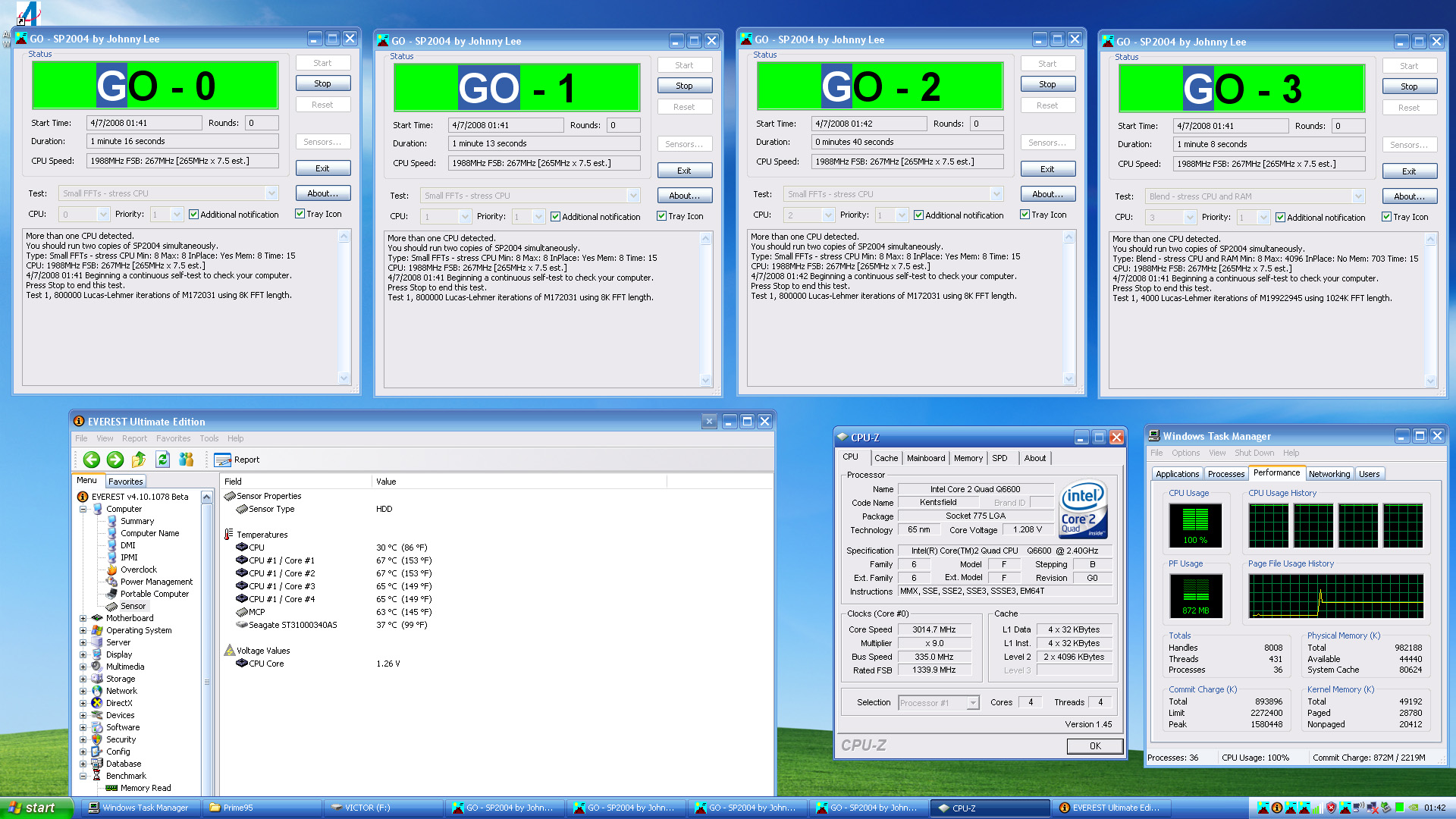Click the Safely Remove Hardware tray icon

[x=1386, y=808]
